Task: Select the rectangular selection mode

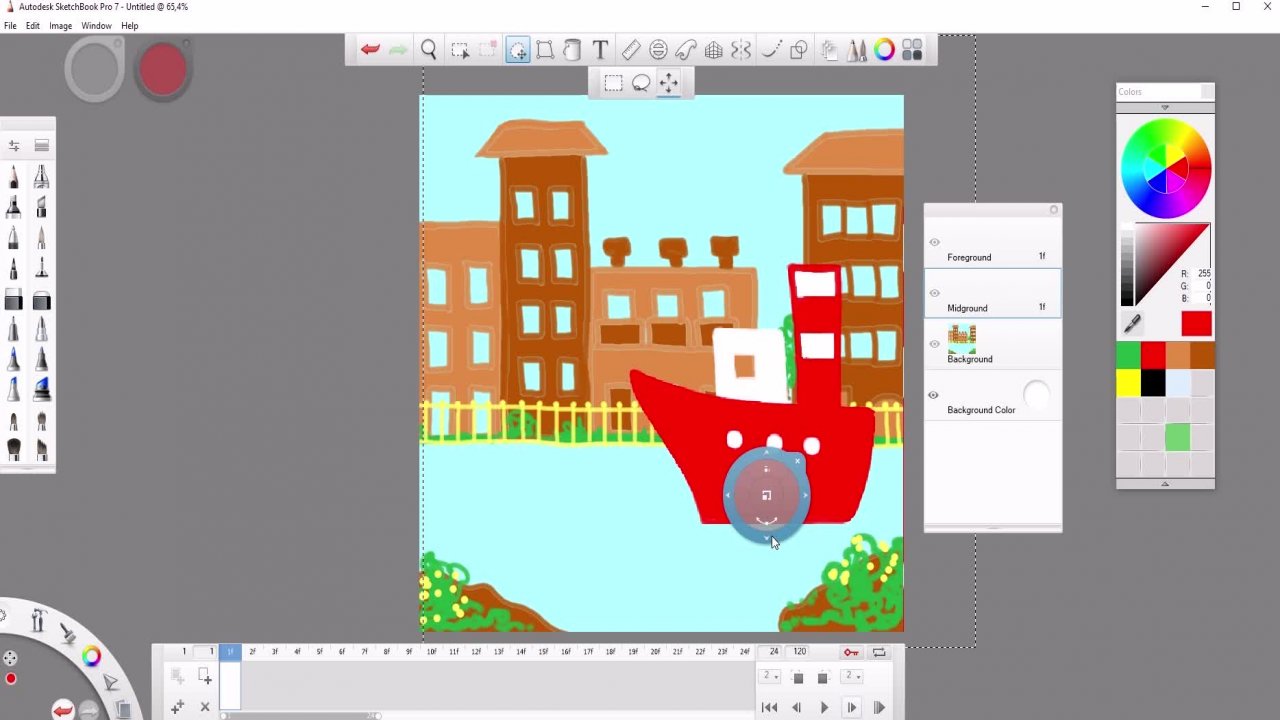Action: (613, 83)
